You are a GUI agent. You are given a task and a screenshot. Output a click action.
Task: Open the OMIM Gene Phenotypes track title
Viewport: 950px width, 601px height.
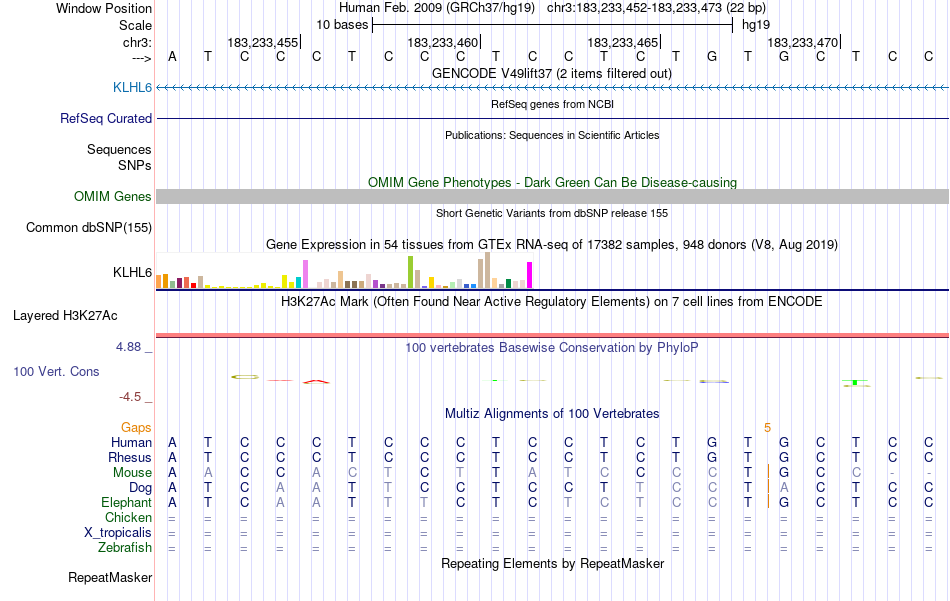click(x=552, y=182)
